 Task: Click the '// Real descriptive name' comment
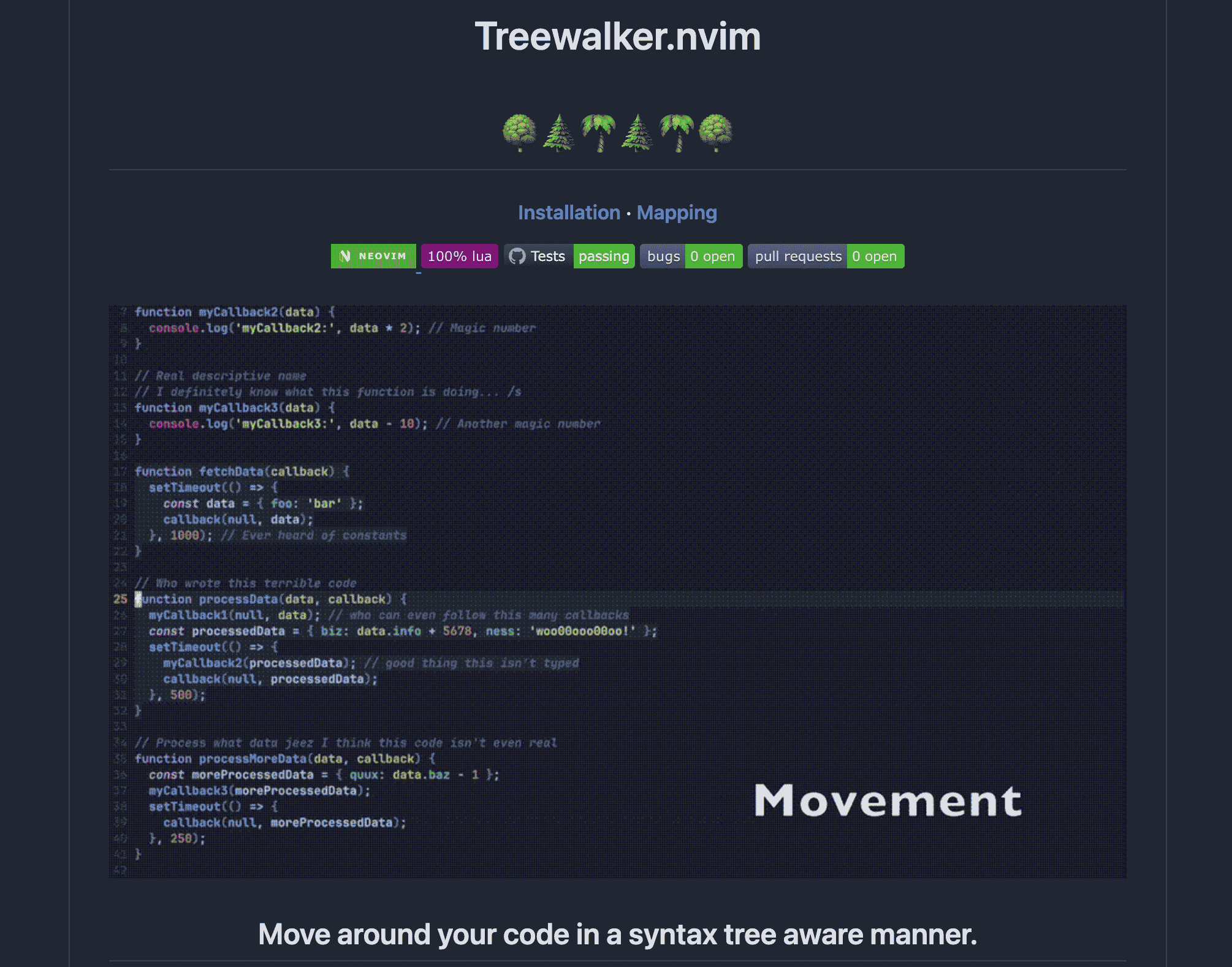(221, 376)
